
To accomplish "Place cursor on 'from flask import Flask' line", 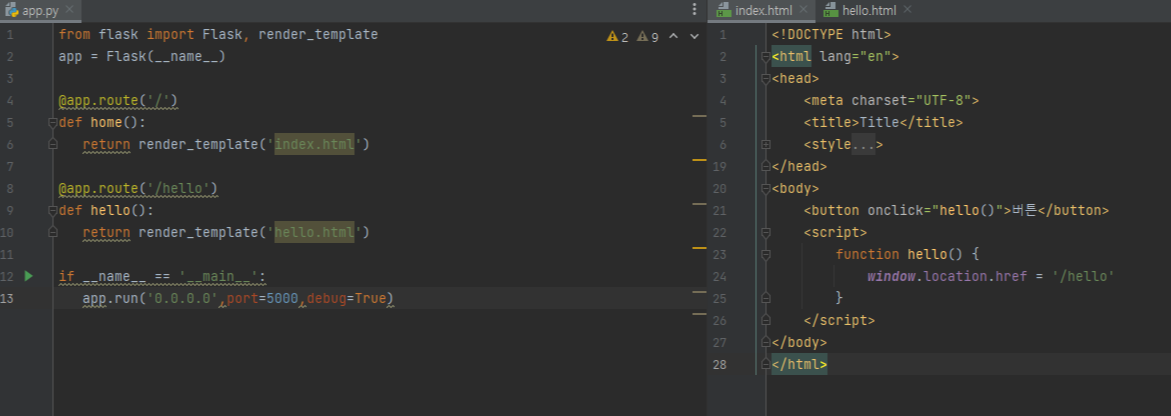I will pyautogui.click(x=218, y=34).
